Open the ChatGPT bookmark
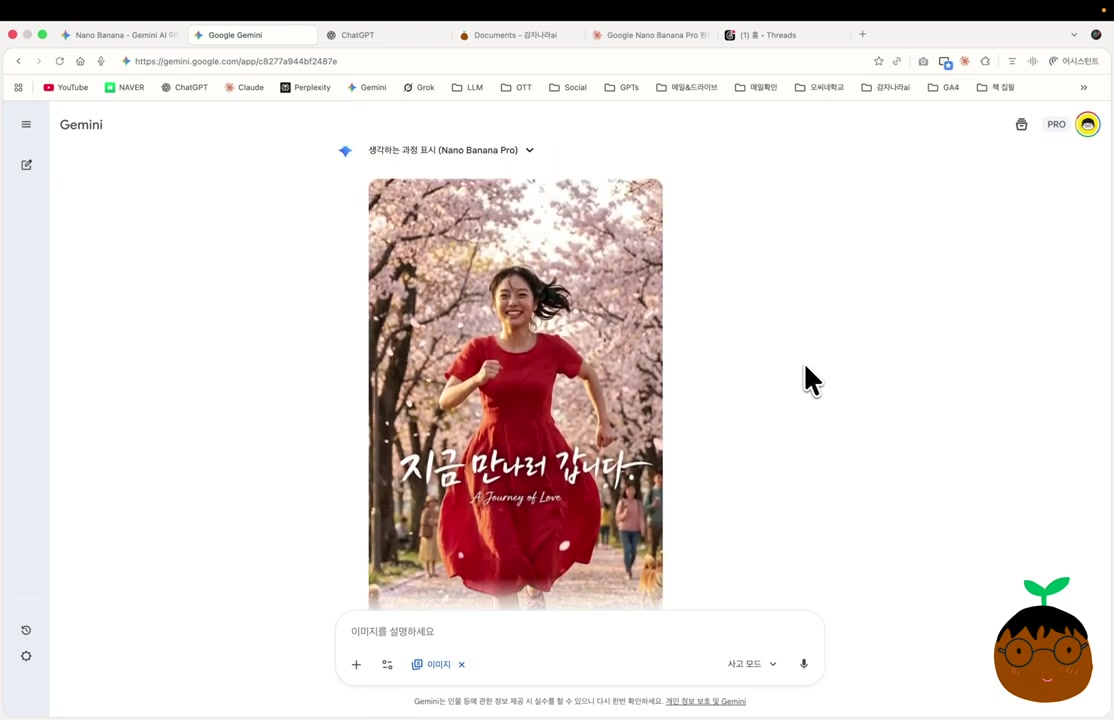The height and width of the screenshot is (720, 1114). point(185,87)
